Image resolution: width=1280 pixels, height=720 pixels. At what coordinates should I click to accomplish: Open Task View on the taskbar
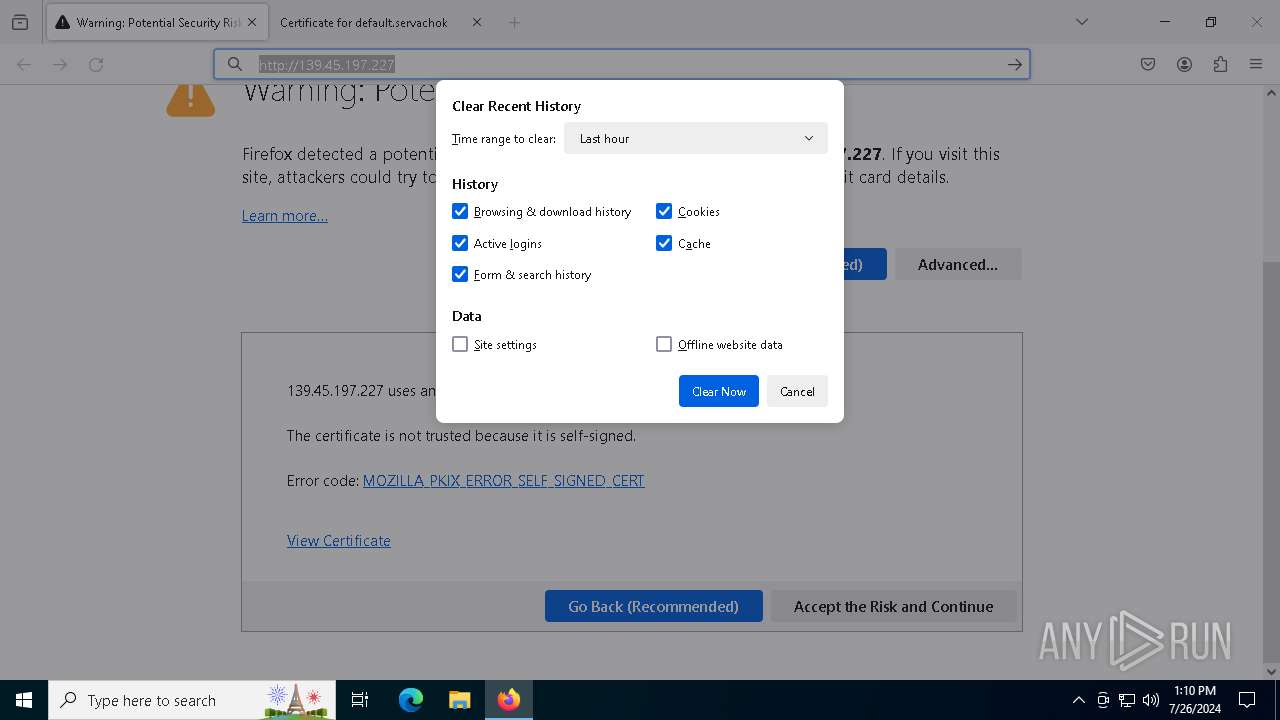(360, 700)
